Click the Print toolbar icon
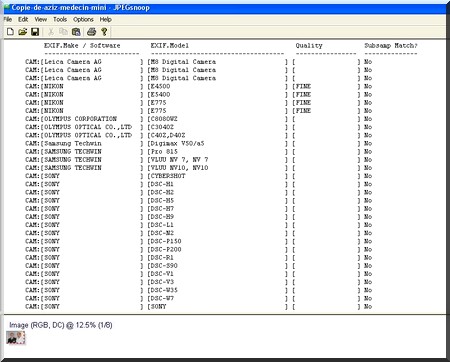The height and width of the screenshot is (362, 450). coord(91,32)
